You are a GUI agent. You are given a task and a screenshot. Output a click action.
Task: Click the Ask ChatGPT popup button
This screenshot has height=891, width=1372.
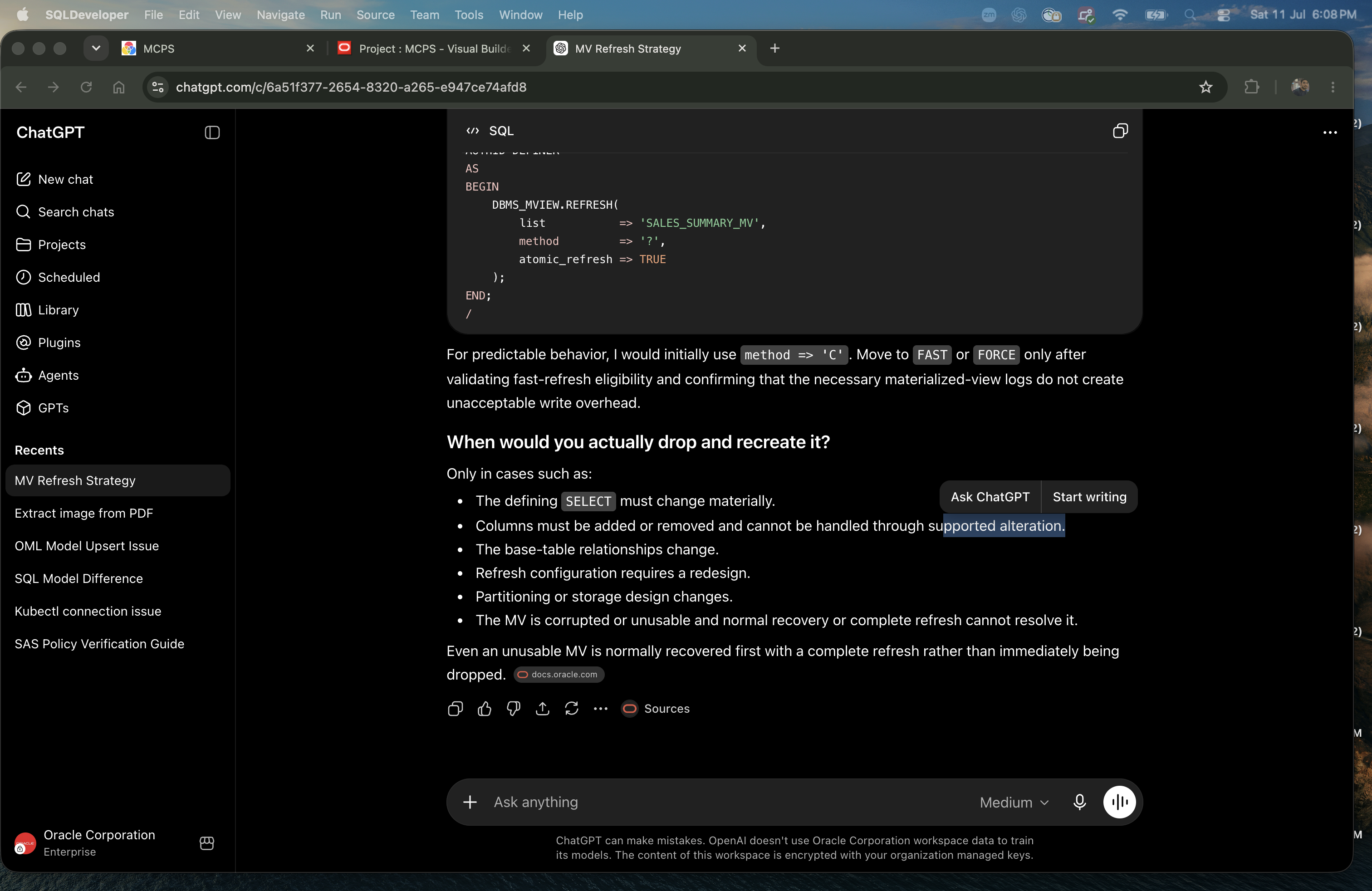(990, 497)
